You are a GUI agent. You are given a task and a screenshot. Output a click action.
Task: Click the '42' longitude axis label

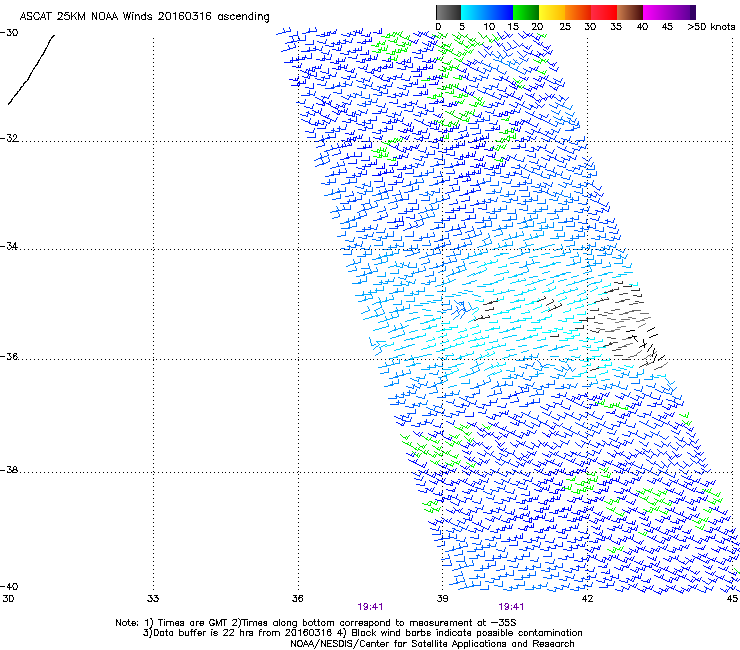587,599
